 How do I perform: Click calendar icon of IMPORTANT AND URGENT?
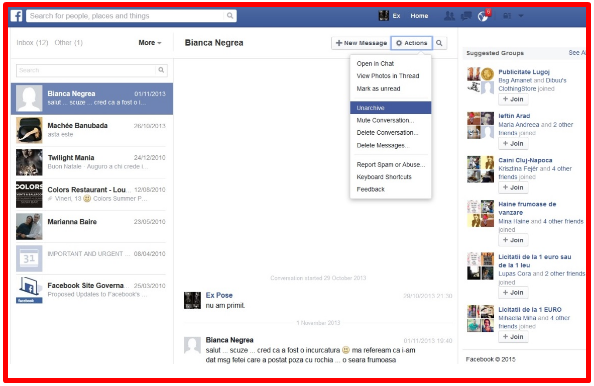pos(29,258)
